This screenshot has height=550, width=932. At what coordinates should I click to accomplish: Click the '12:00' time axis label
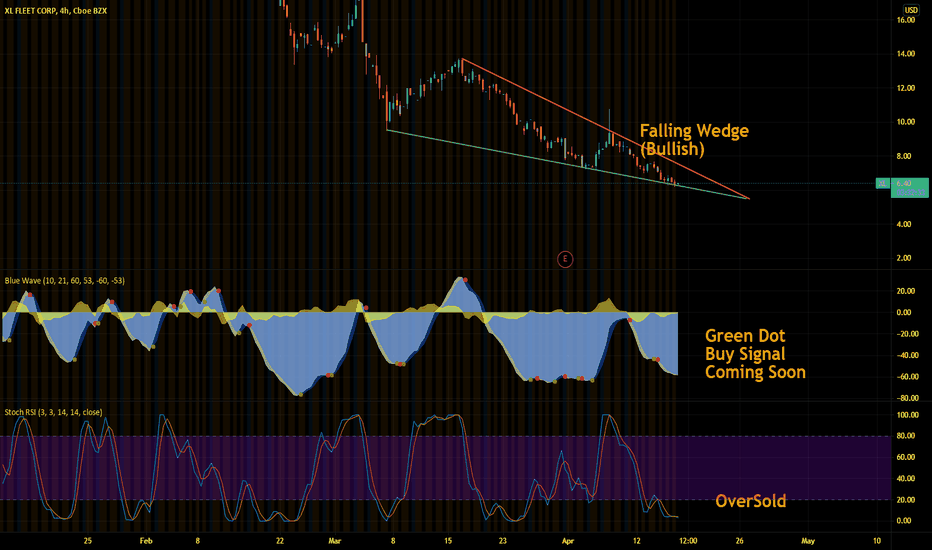point(688,541)
